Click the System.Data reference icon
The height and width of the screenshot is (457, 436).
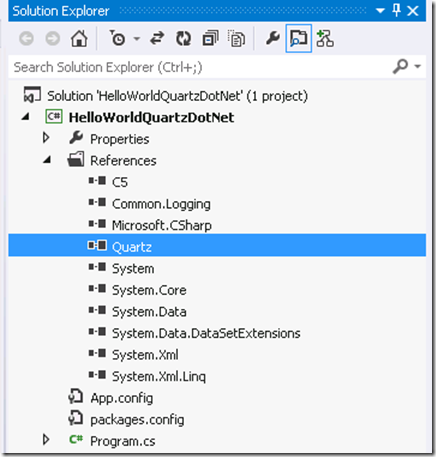97,310
